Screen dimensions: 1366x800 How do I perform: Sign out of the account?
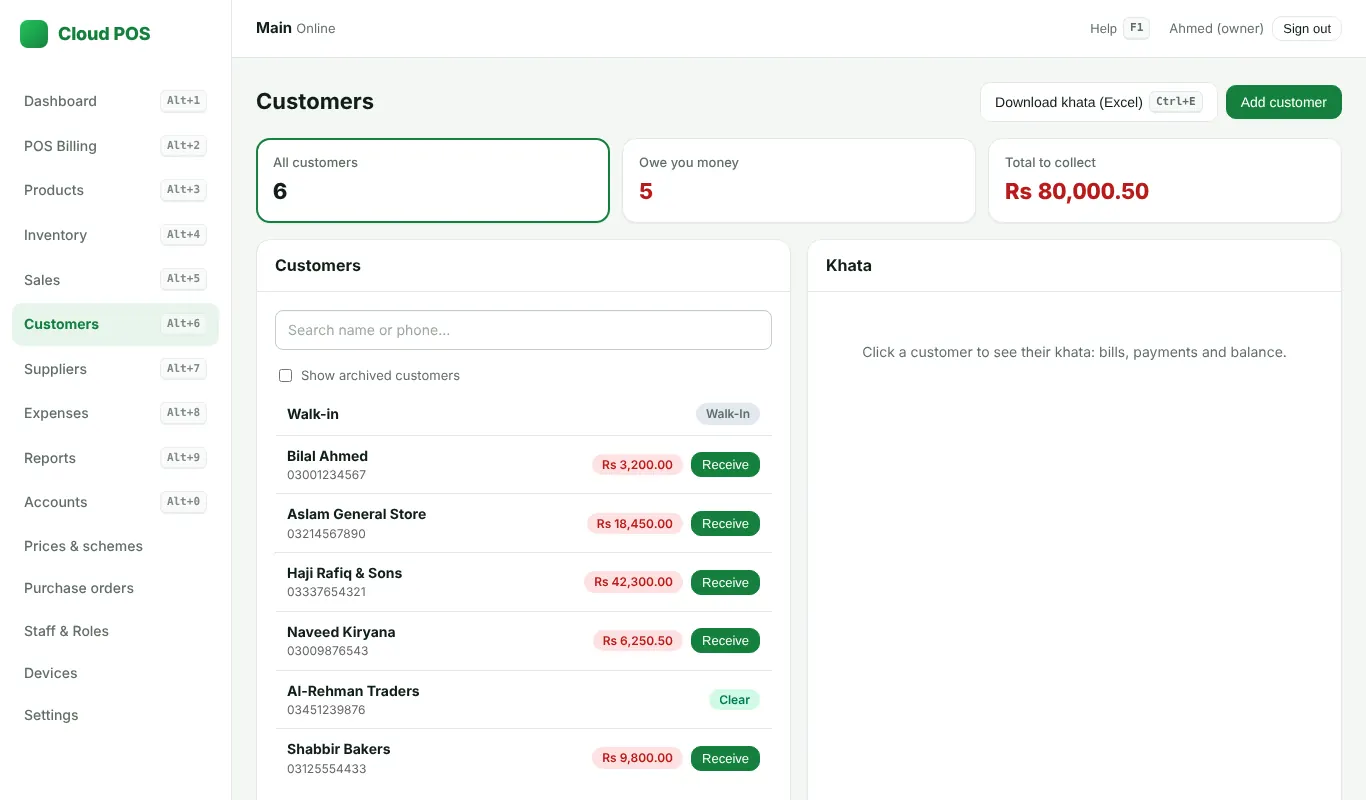1307,29
